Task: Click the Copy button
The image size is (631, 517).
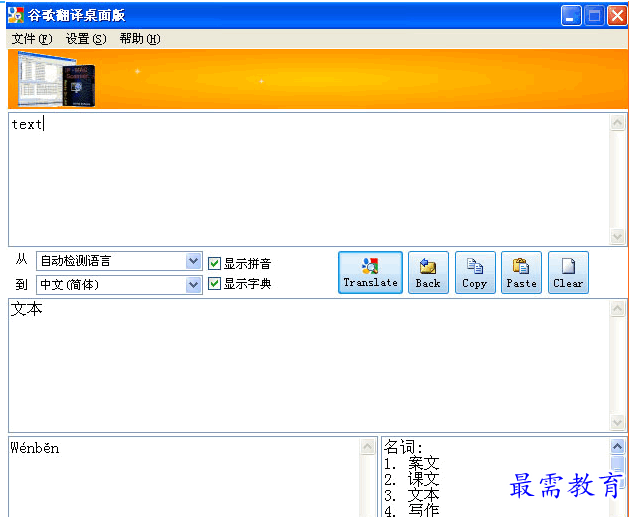Action: 475,272
